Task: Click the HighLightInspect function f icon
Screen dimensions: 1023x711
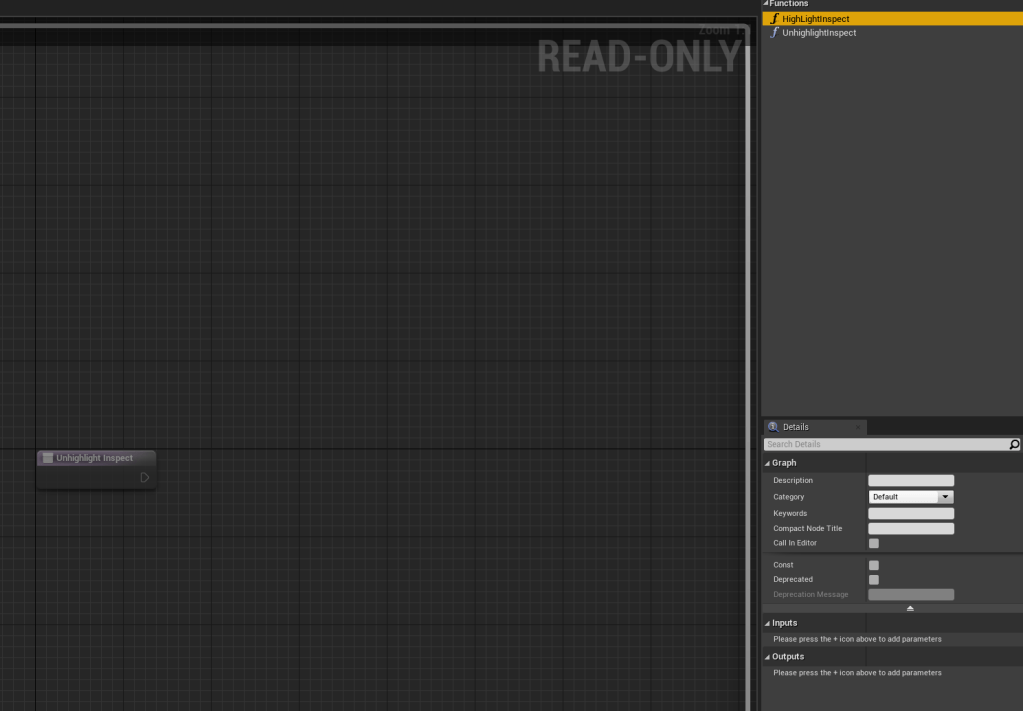Action: coord(774,19)
